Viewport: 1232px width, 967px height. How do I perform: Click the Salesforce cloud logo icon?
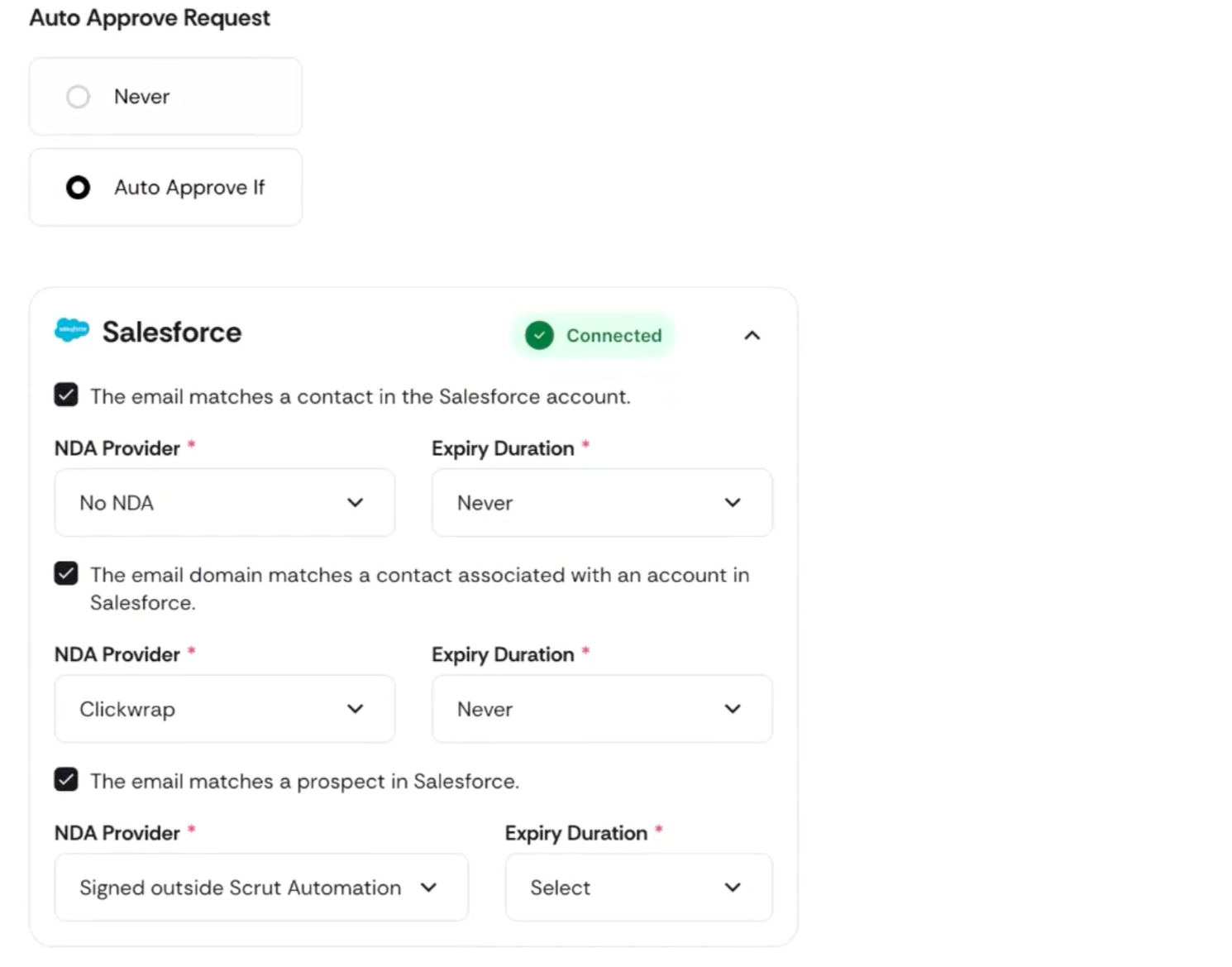[72, 331]
